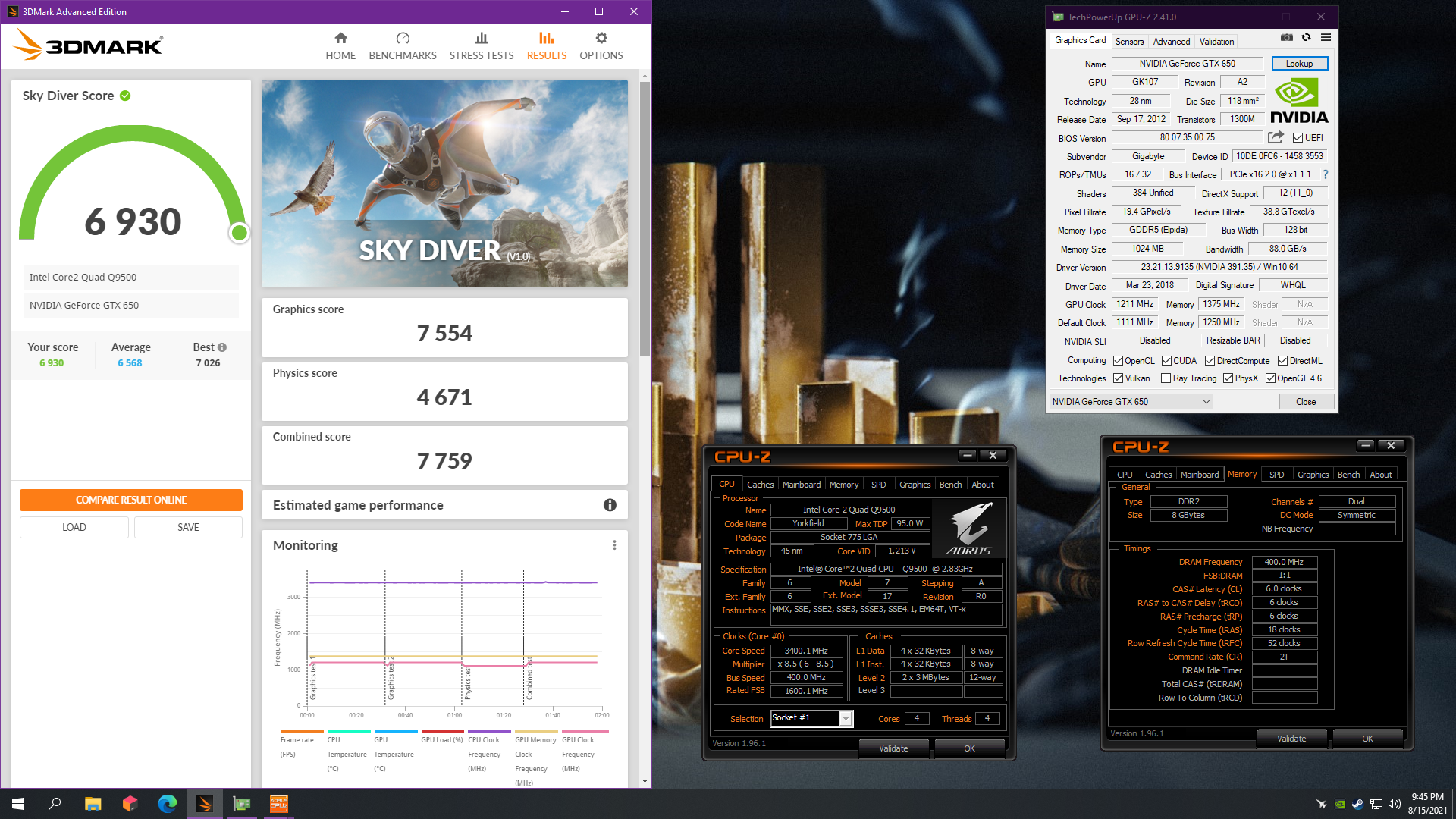Image resolution: width=1456 pixels, height=819 pixels.
Task: Open the Caches tab in left CPU-Z window
Action: (760, 485)
